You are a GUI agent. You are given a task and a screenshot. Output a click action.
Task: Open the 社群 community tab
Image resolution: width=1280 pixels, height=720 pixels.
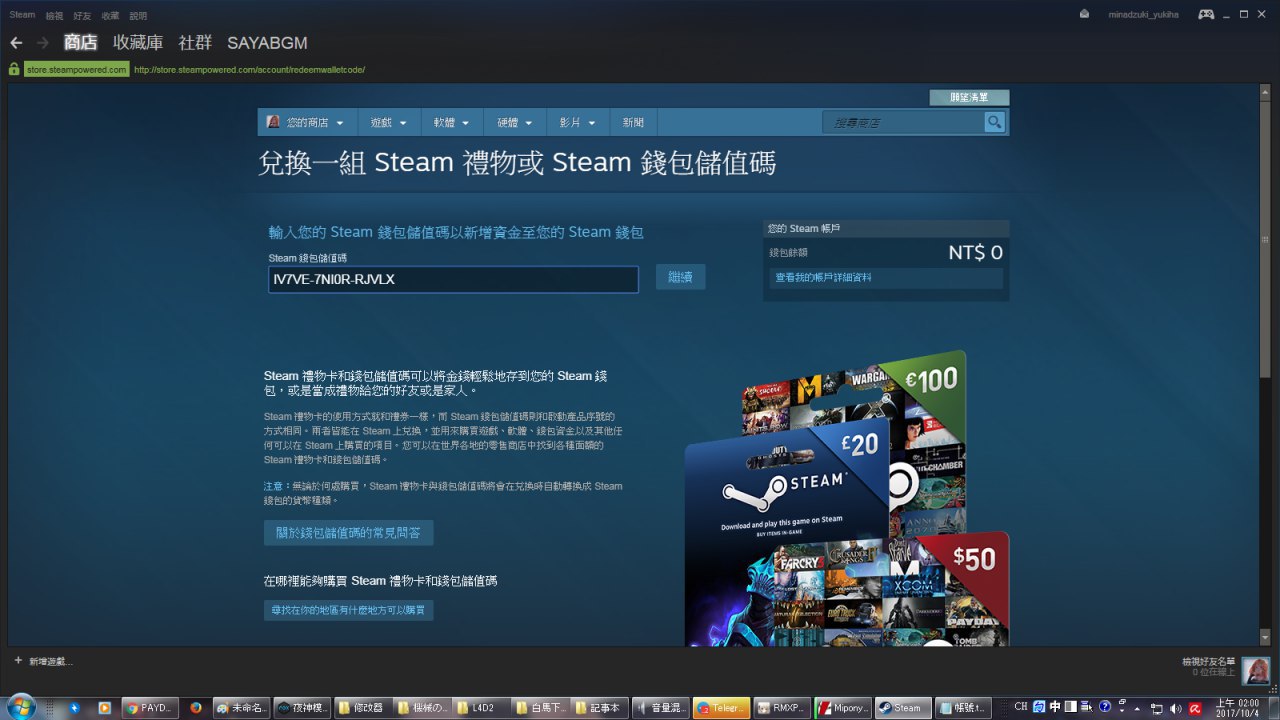[195, 43]
